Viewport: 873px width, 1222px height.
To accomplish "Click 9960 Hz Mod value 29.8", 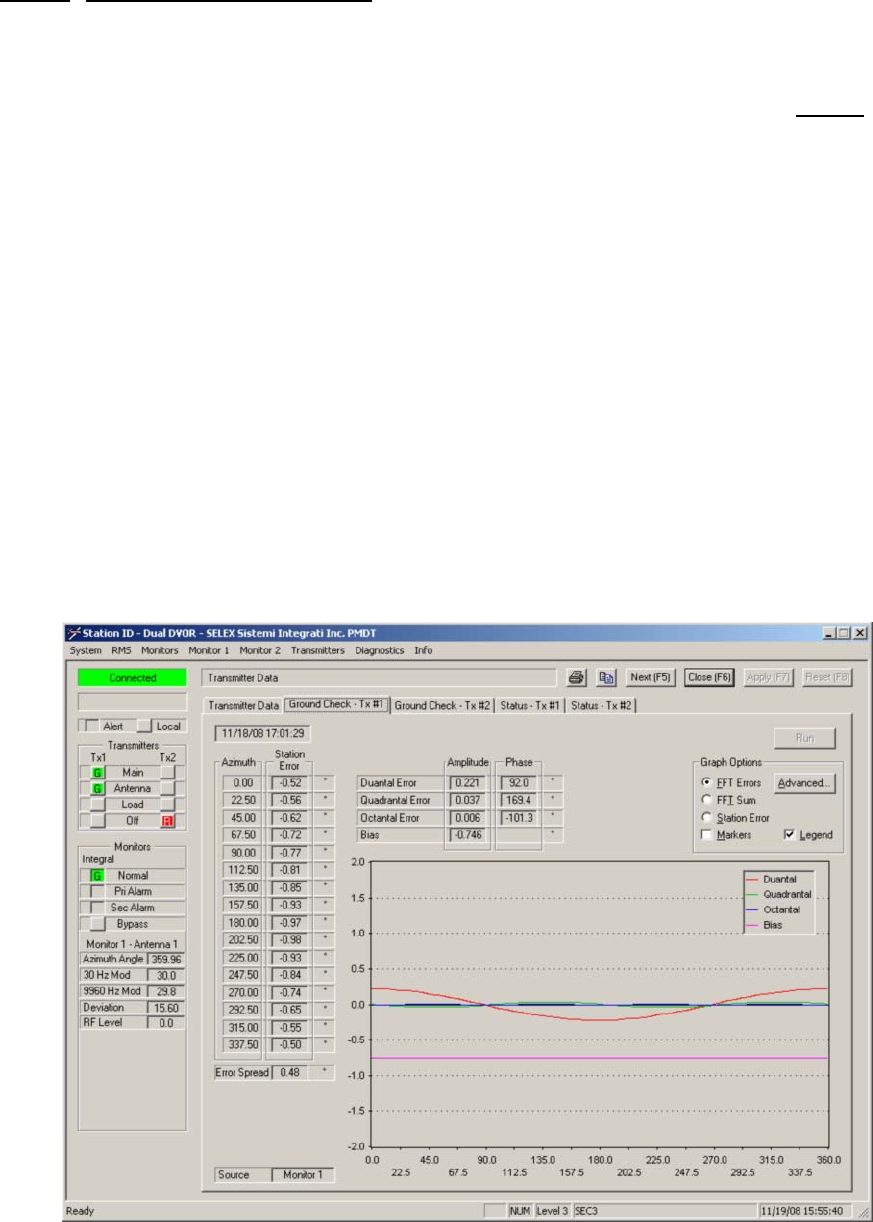I will (x=166, y=991).
